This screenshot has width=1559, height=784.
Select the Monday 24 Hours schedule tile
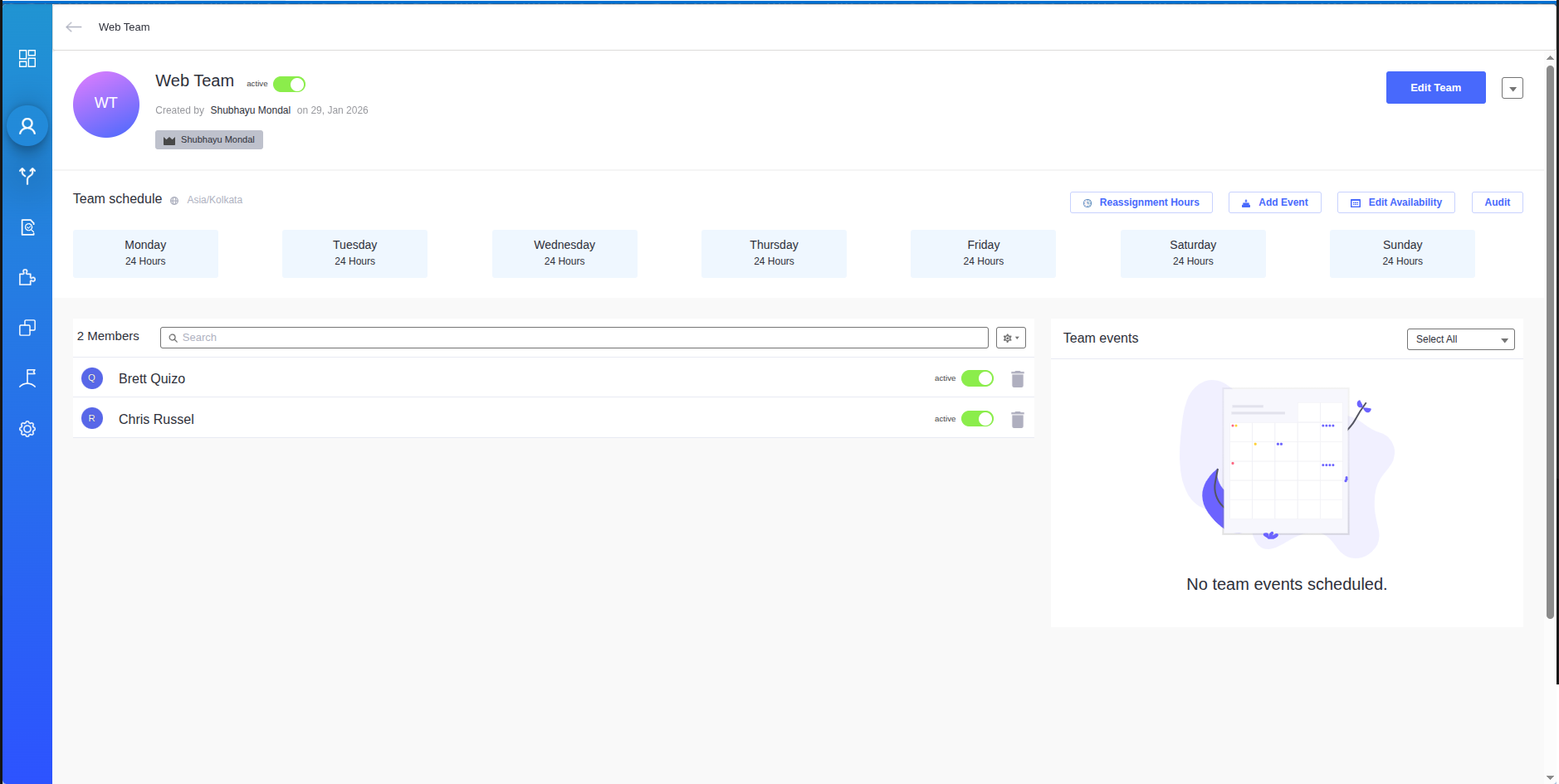[x=145, y=253]
